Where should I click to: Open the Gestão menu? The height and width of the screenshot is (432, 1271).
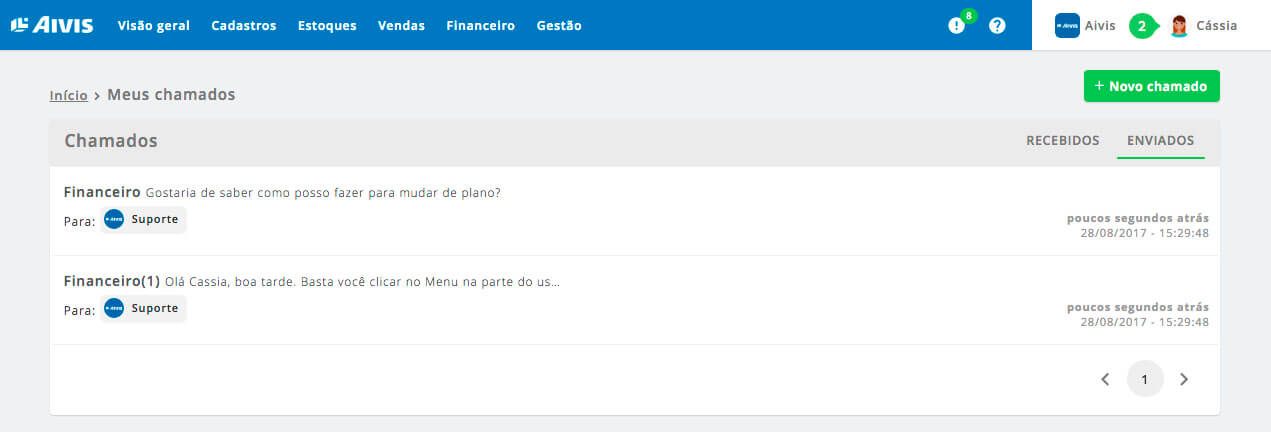tap(559, 26)
